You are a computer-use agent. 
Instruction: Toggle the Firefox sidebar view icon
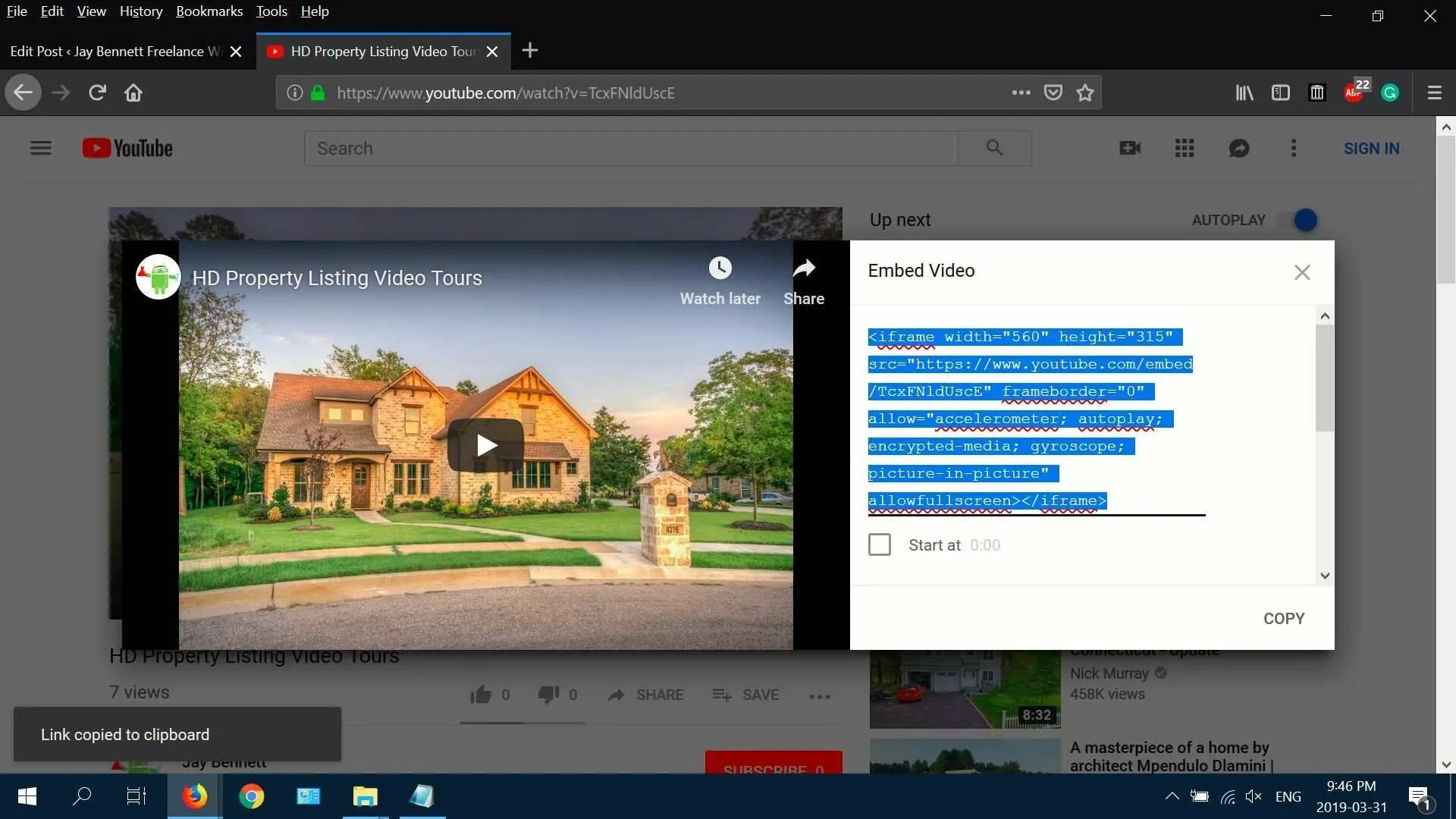click(1280, 93)
